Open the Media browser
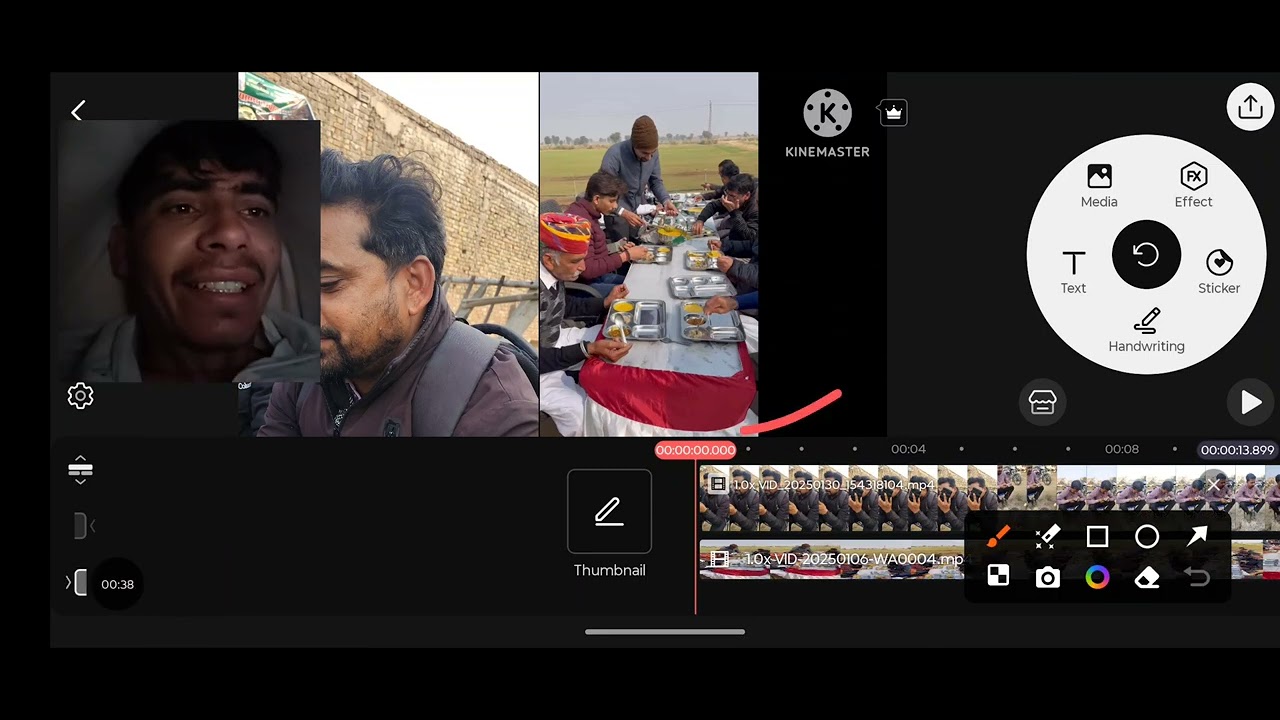 tap(1099, 186)
